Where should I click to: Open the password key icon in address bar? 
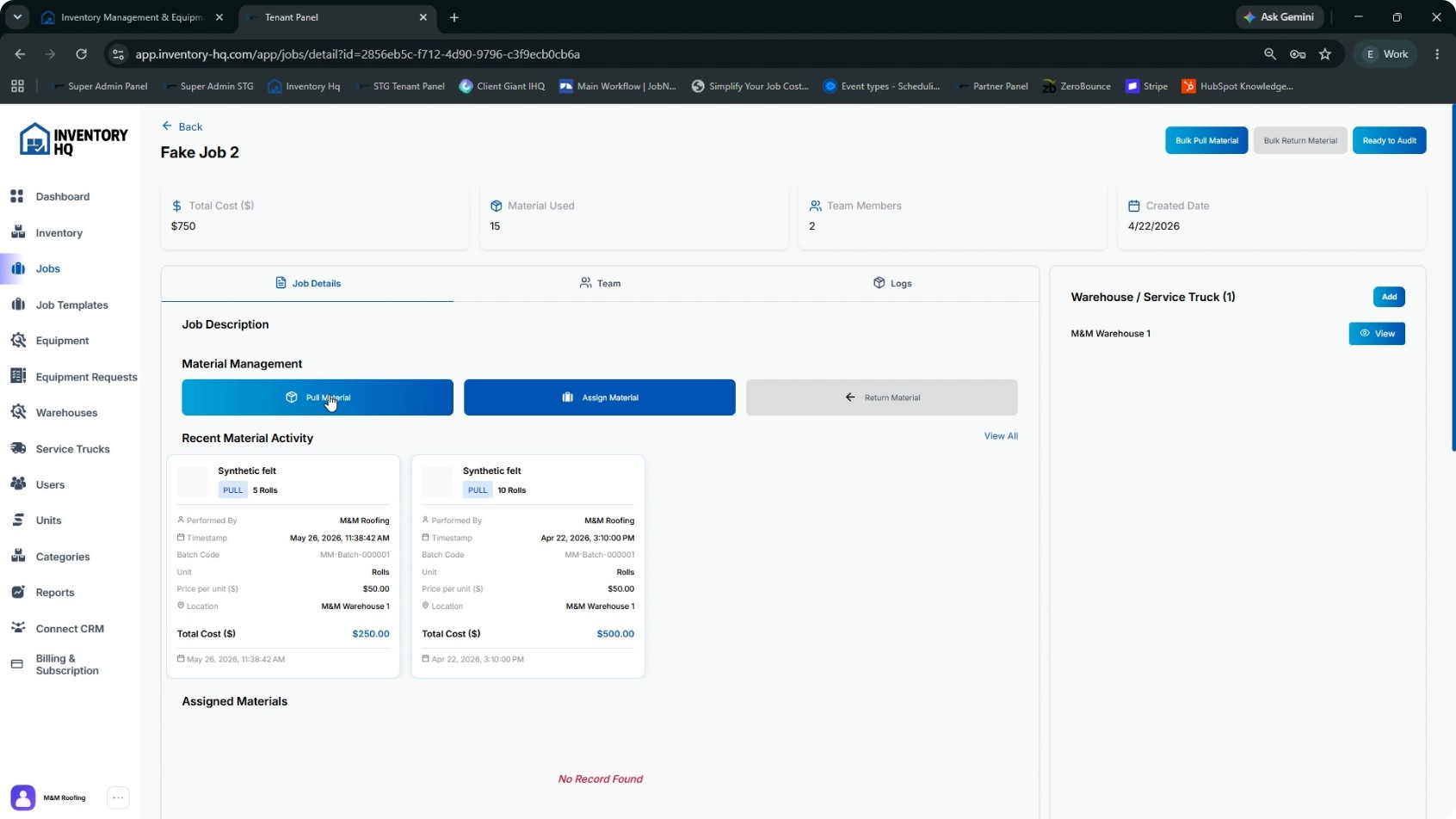click(1298, 53)
